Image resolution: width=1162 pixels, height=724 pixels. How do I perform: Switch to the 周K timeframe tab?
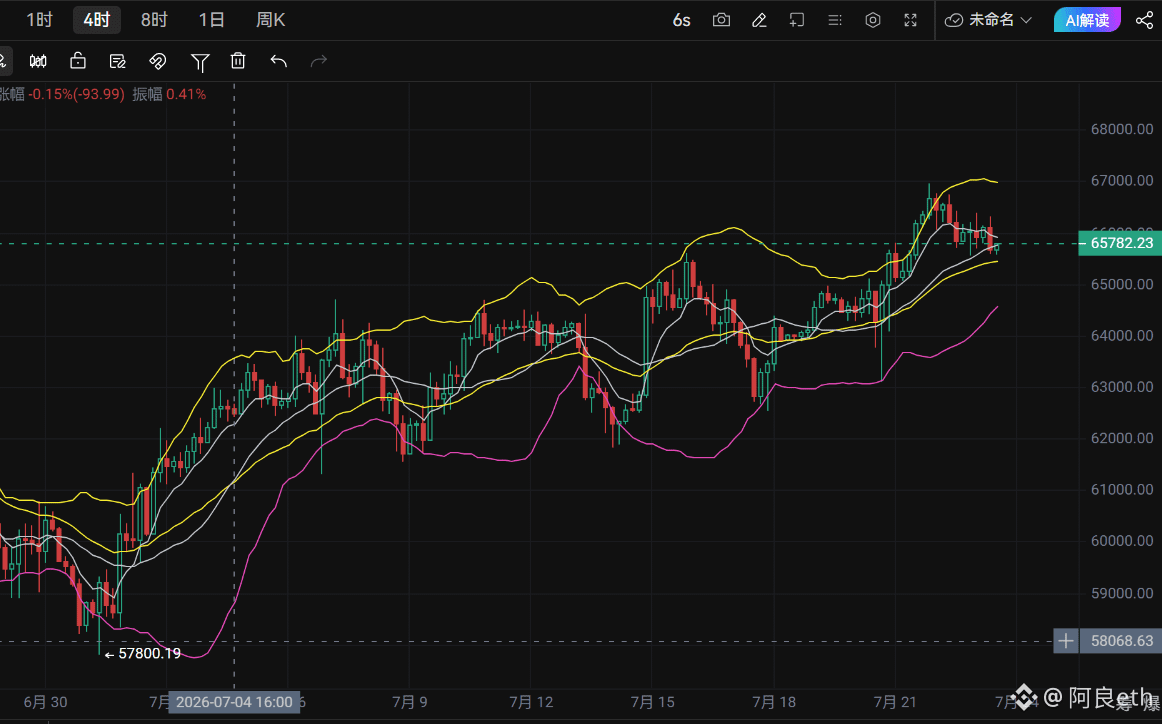(270, 20)
